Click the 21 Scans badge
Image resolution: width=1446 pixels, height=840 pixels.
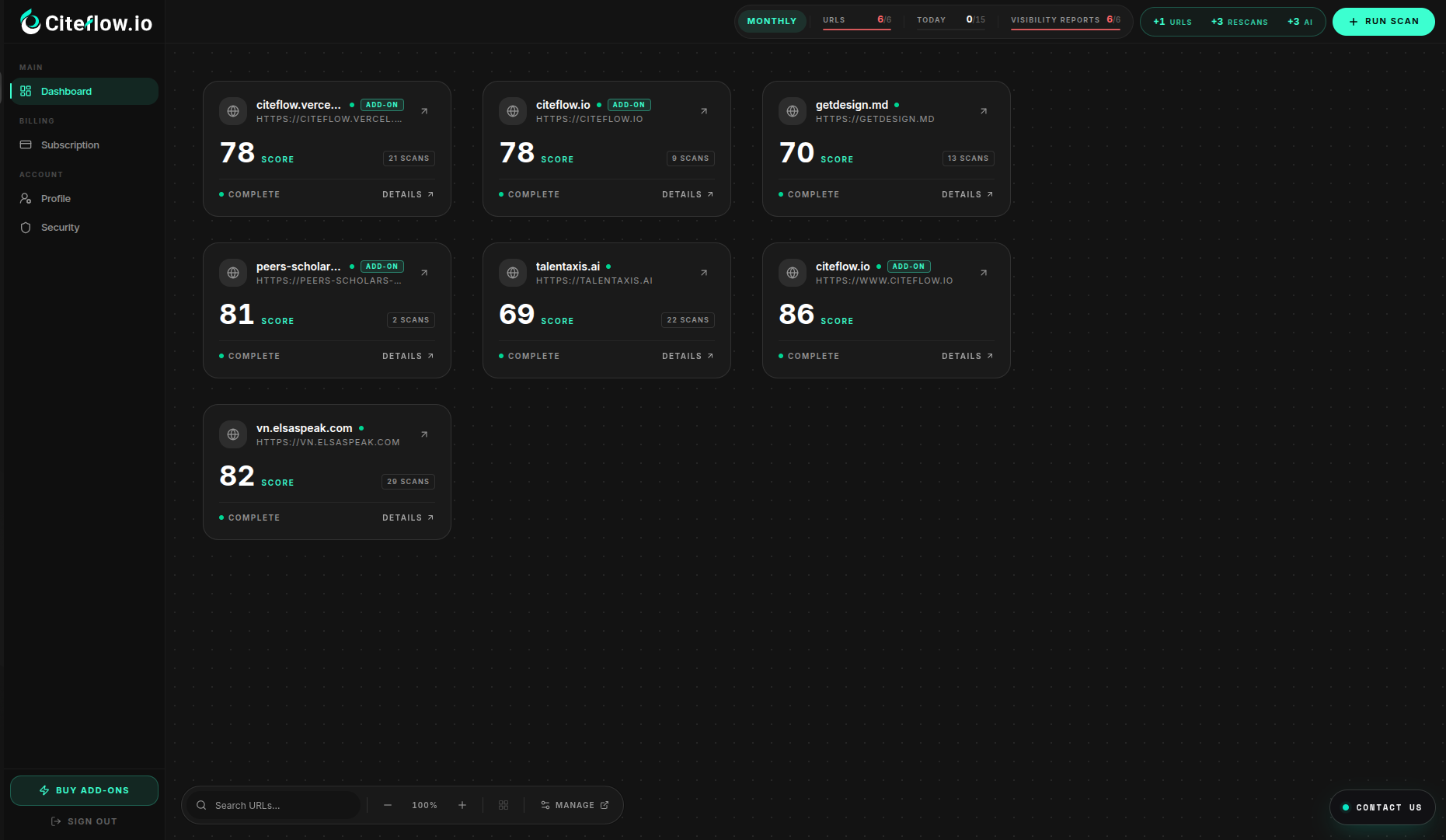pos(409,159)
